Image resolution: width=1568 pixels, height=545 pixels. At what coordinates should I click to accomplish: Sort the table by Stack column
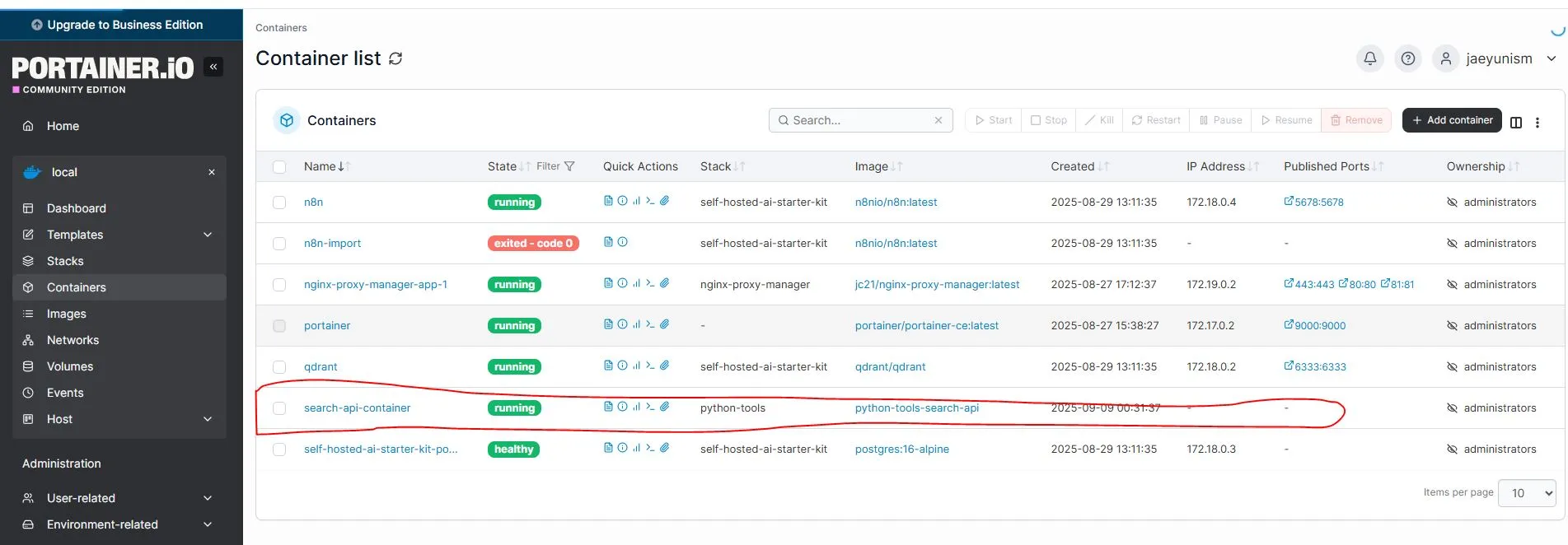(x=723, y=166)
